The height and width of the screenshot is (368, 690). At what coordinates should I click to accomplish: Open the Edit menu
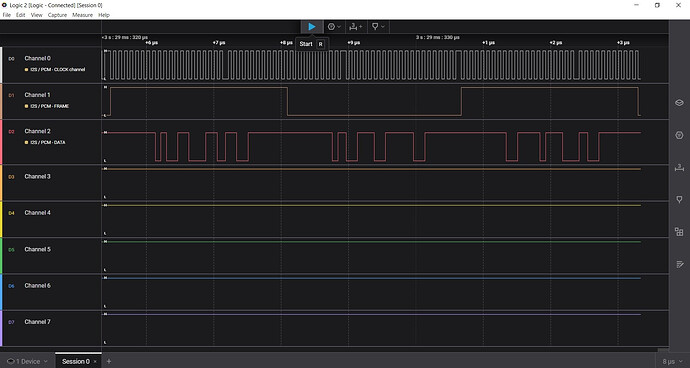point(21,15)
